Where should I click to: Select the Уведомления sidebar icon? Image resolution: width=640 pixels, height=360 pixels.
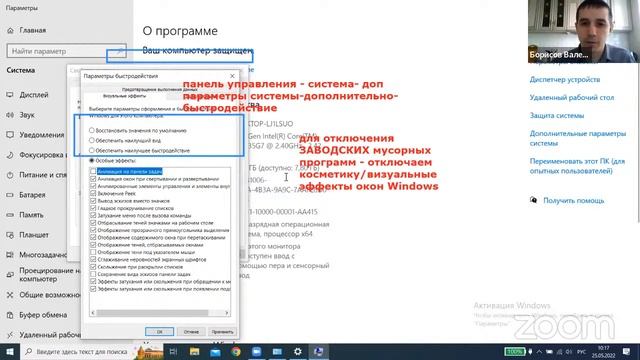[x=10, y=135]
